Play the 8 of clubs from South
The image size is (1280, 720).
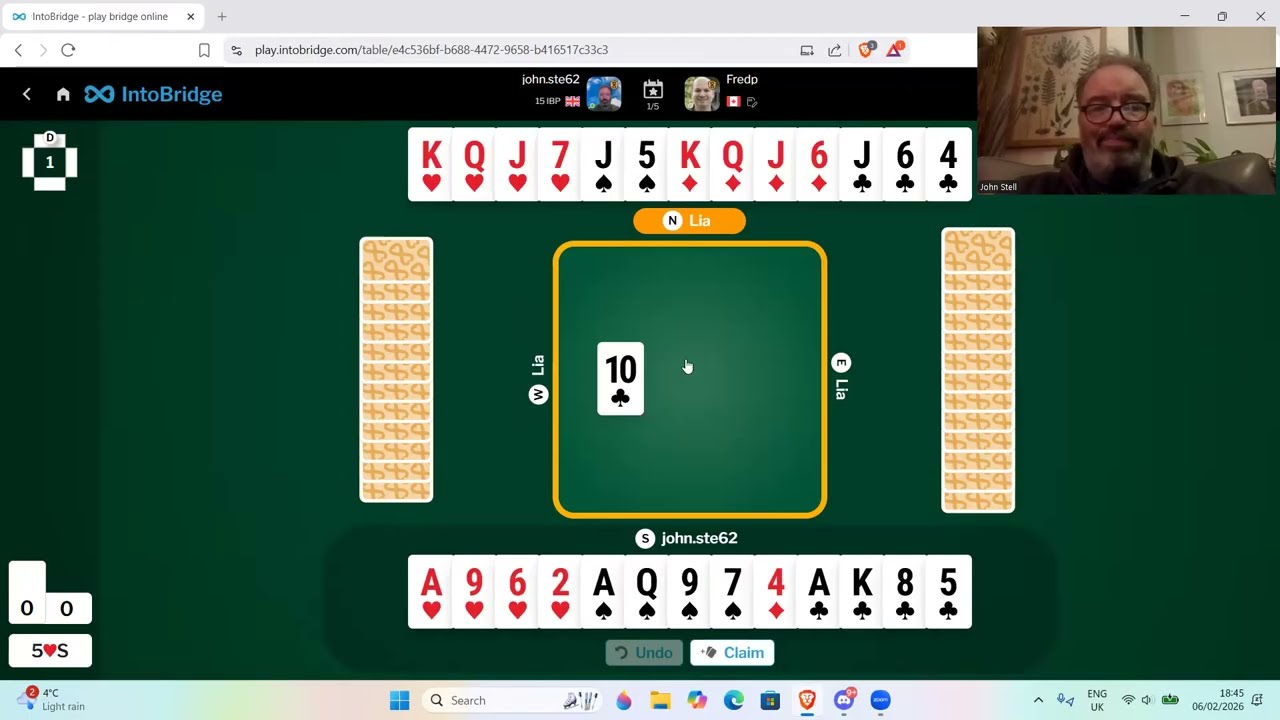click(x=905, y=592)
